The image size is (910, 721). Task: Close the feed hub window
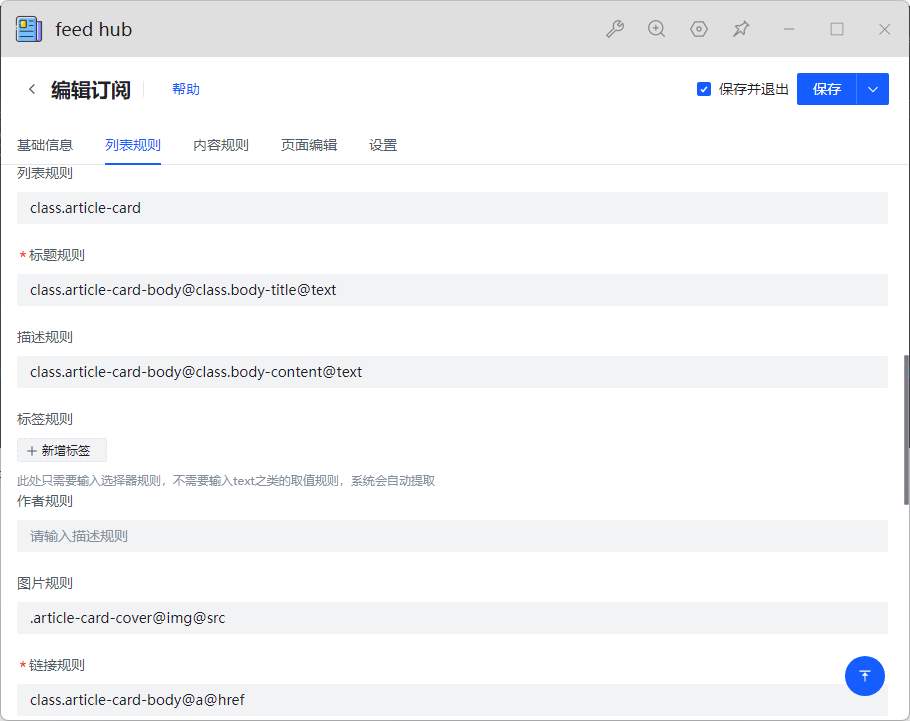point(884,29)
